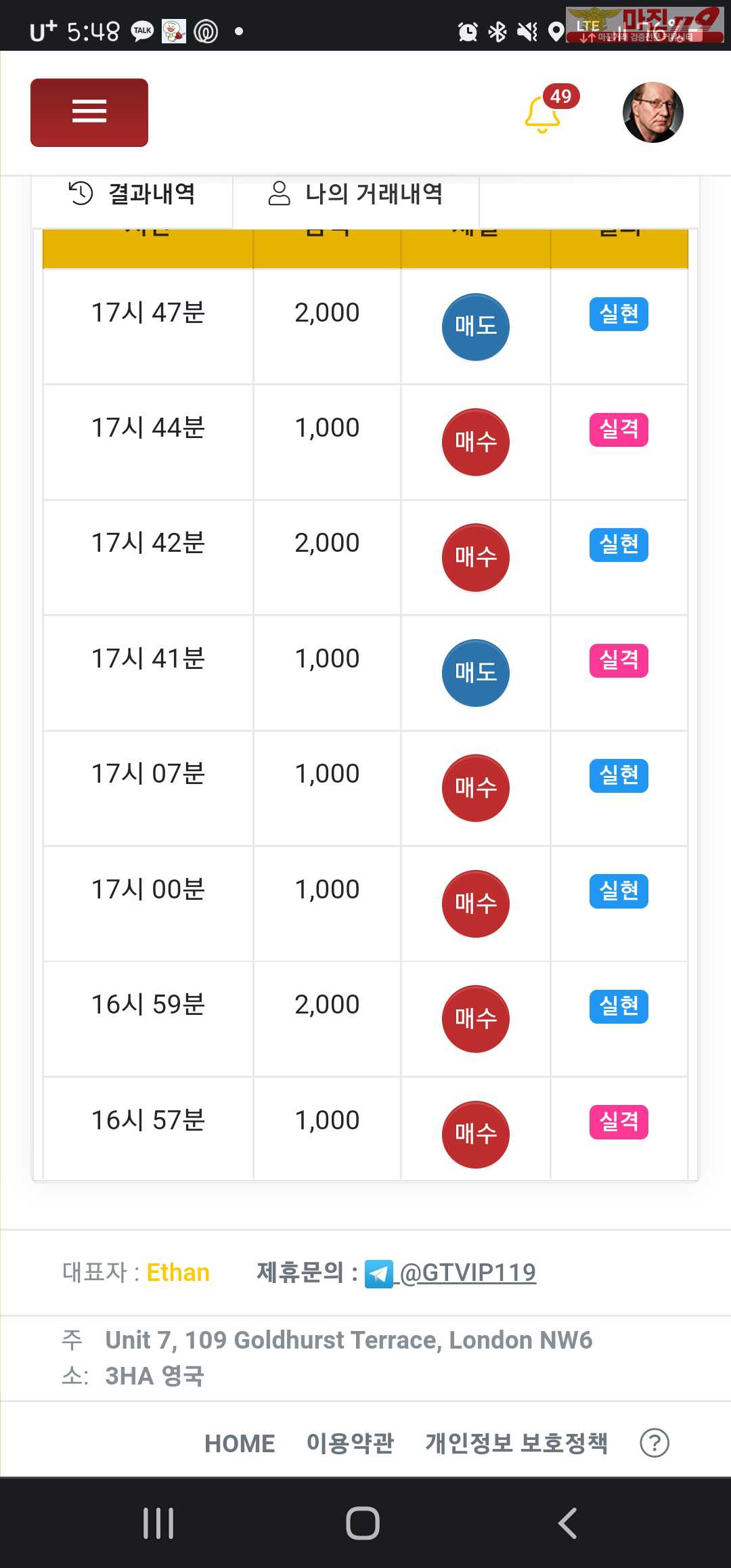Open 개인정보 보호정책 link
The height and width of the screenshot is (1568, 731).
pyautogui.click(x=516, y=1443)
